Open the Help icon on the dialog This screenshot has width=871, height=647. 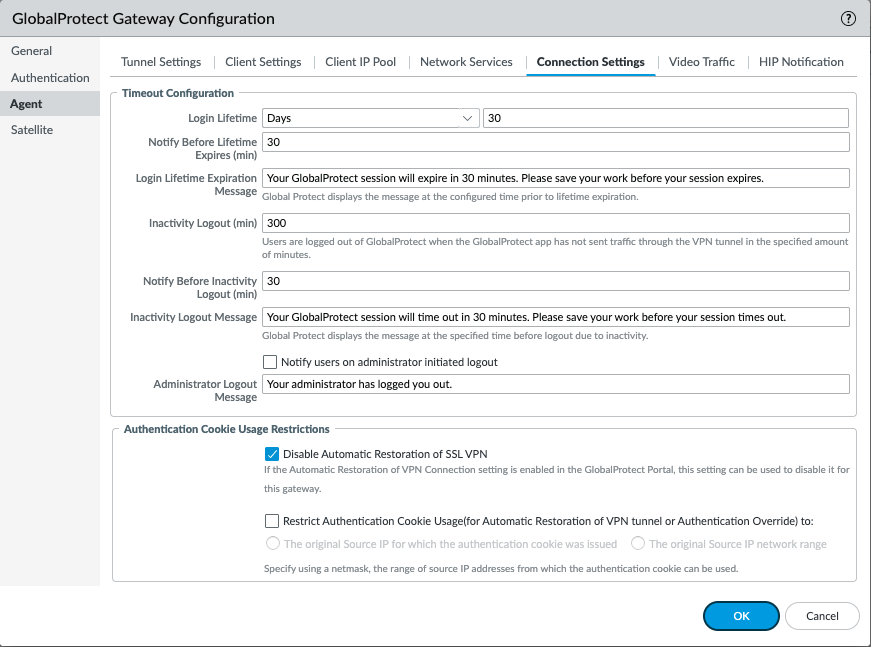847,18
